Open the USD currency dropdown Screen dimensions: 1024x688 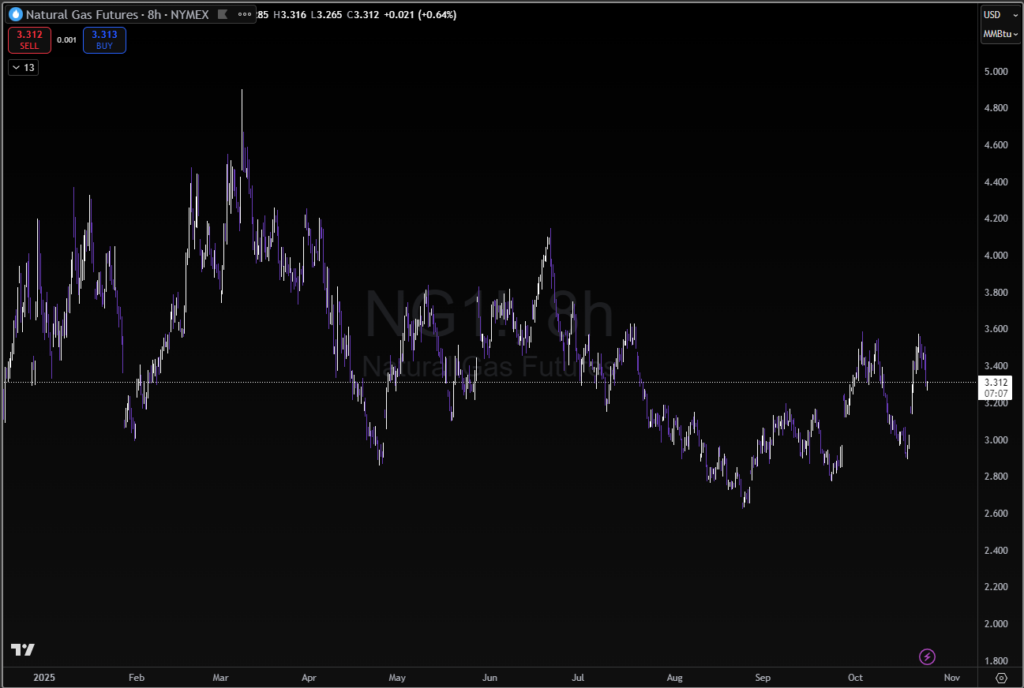[x=994, y=15]
